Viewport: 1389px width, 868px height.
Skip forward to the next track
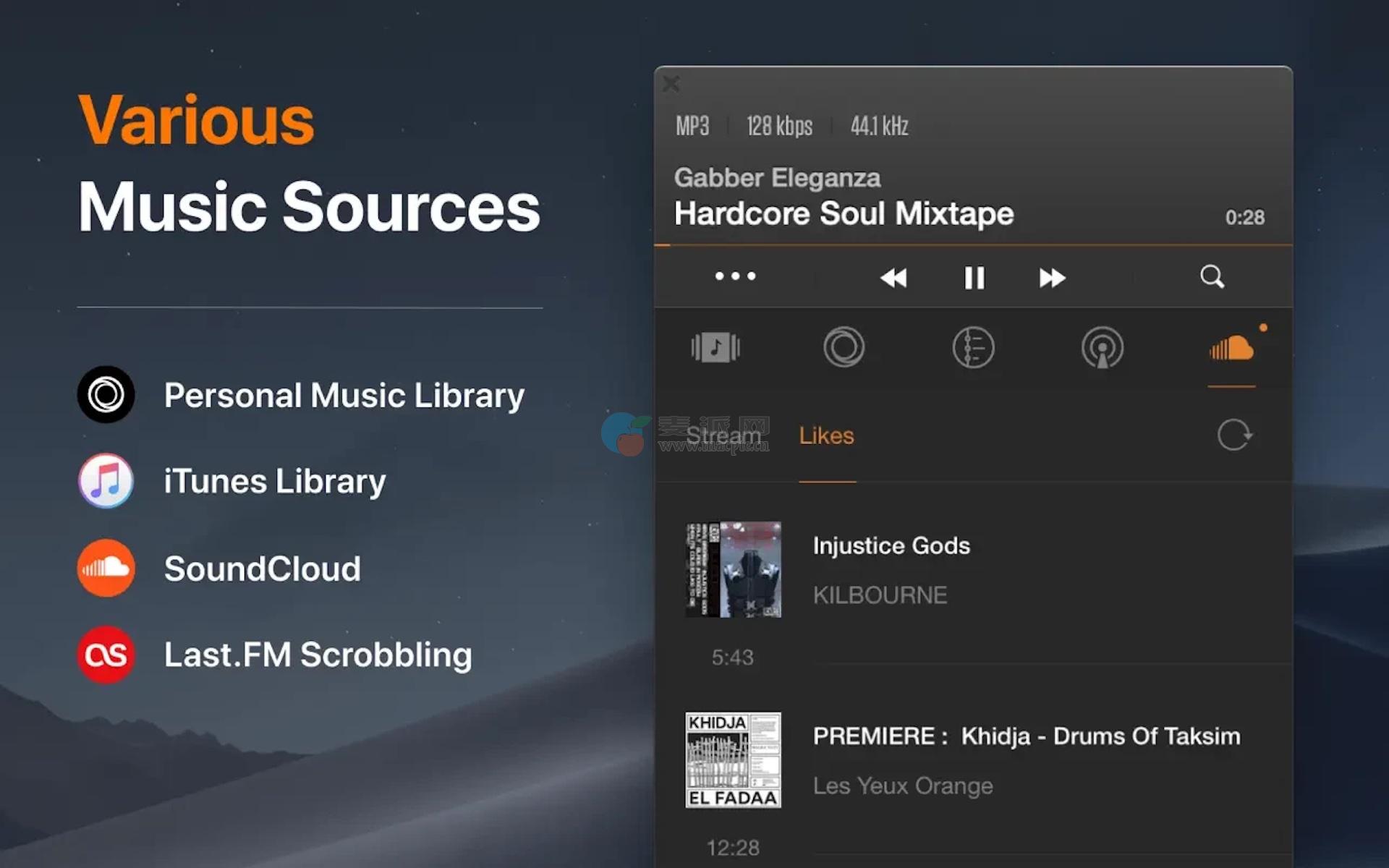1052,278
